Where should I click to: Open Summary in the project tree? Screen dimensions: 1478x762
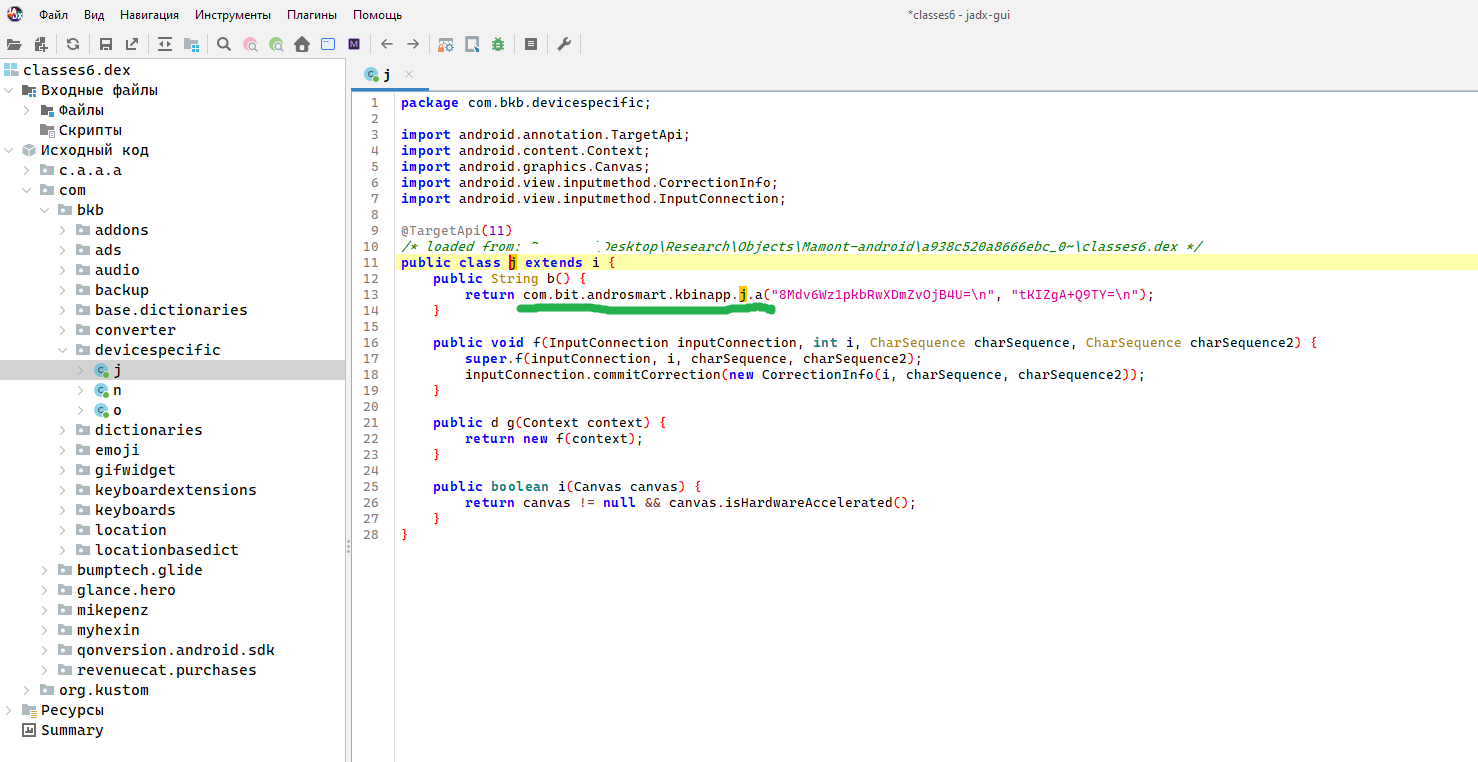(x=71, y=730)
